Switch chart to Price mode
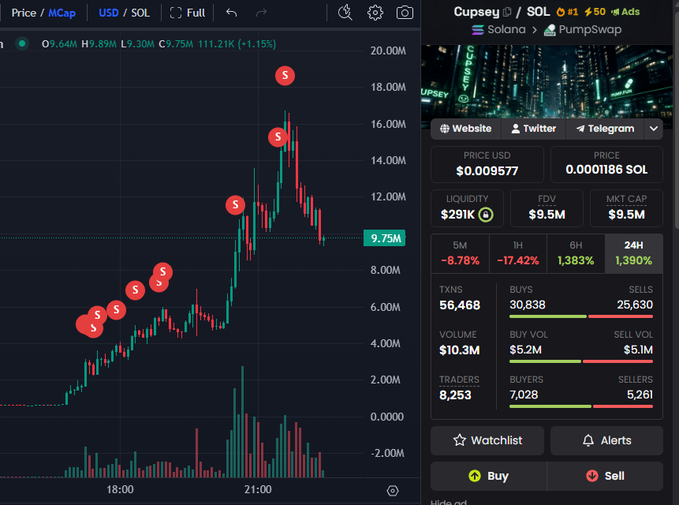The height and width of the screenshot is (505, 679). (24, 13)
